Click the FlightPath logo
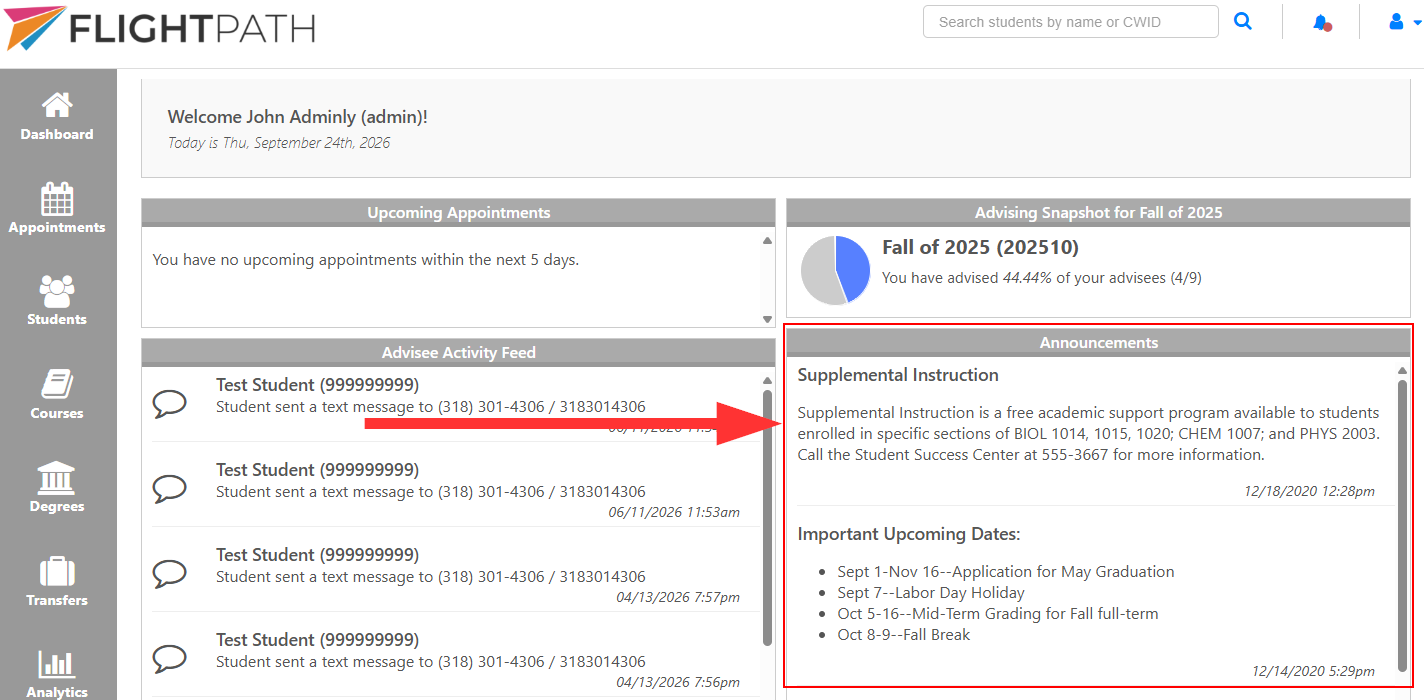 click(161, 27)
